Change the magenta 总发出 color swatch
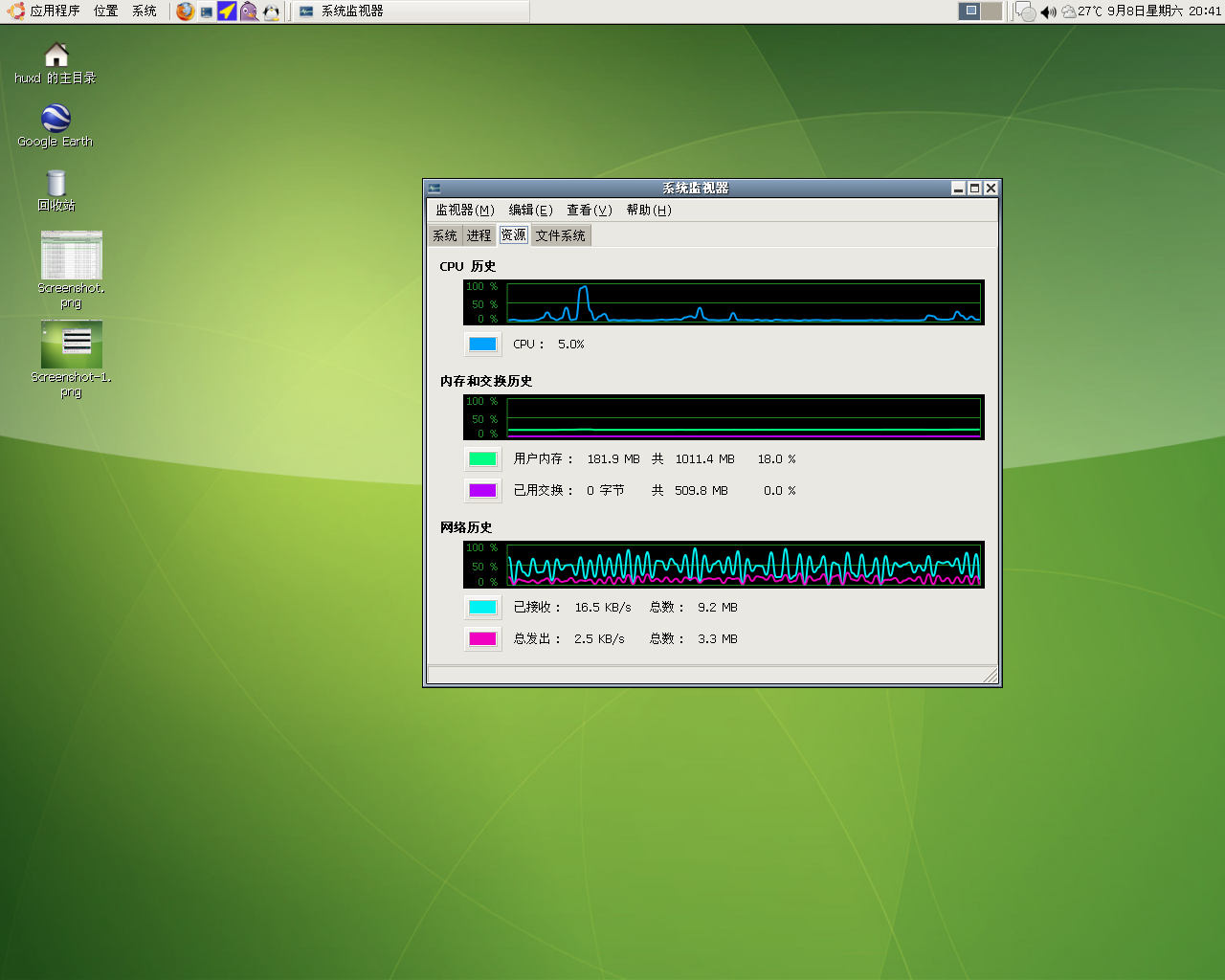Viewport: 1225px width, 980px height. [x=482, y=638]
